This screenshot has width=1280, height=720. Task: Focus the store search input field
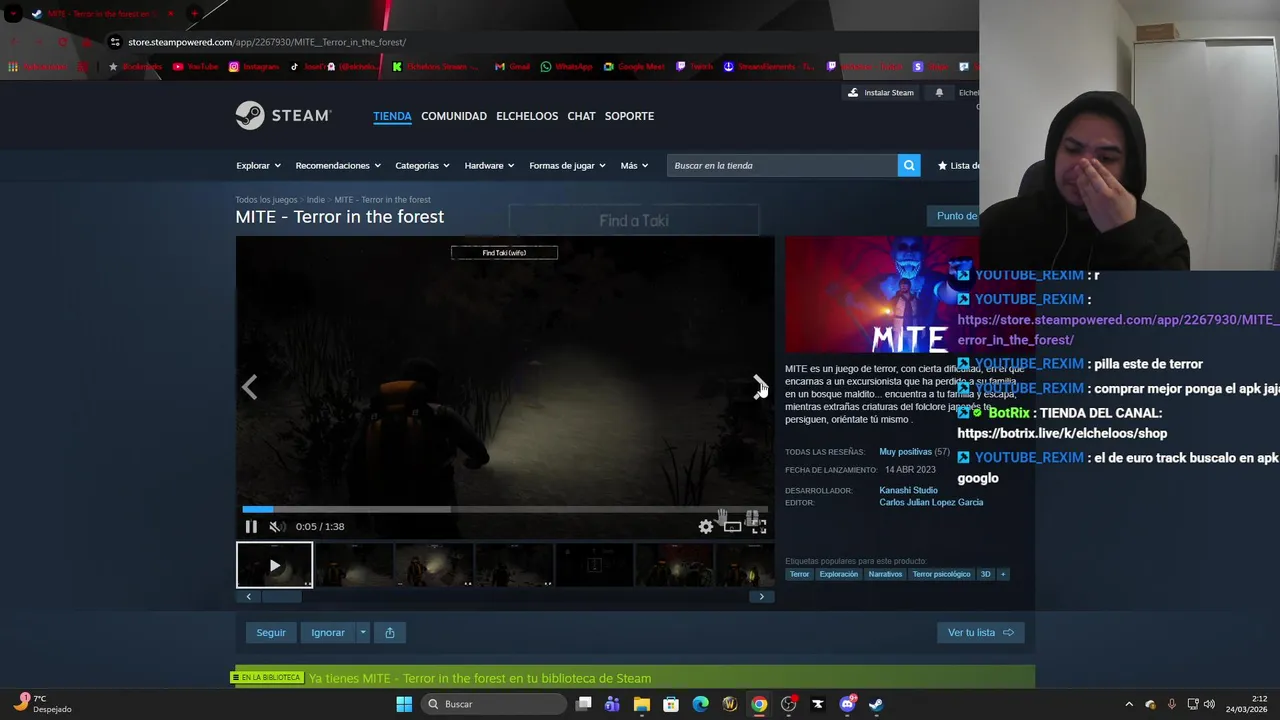782,165
